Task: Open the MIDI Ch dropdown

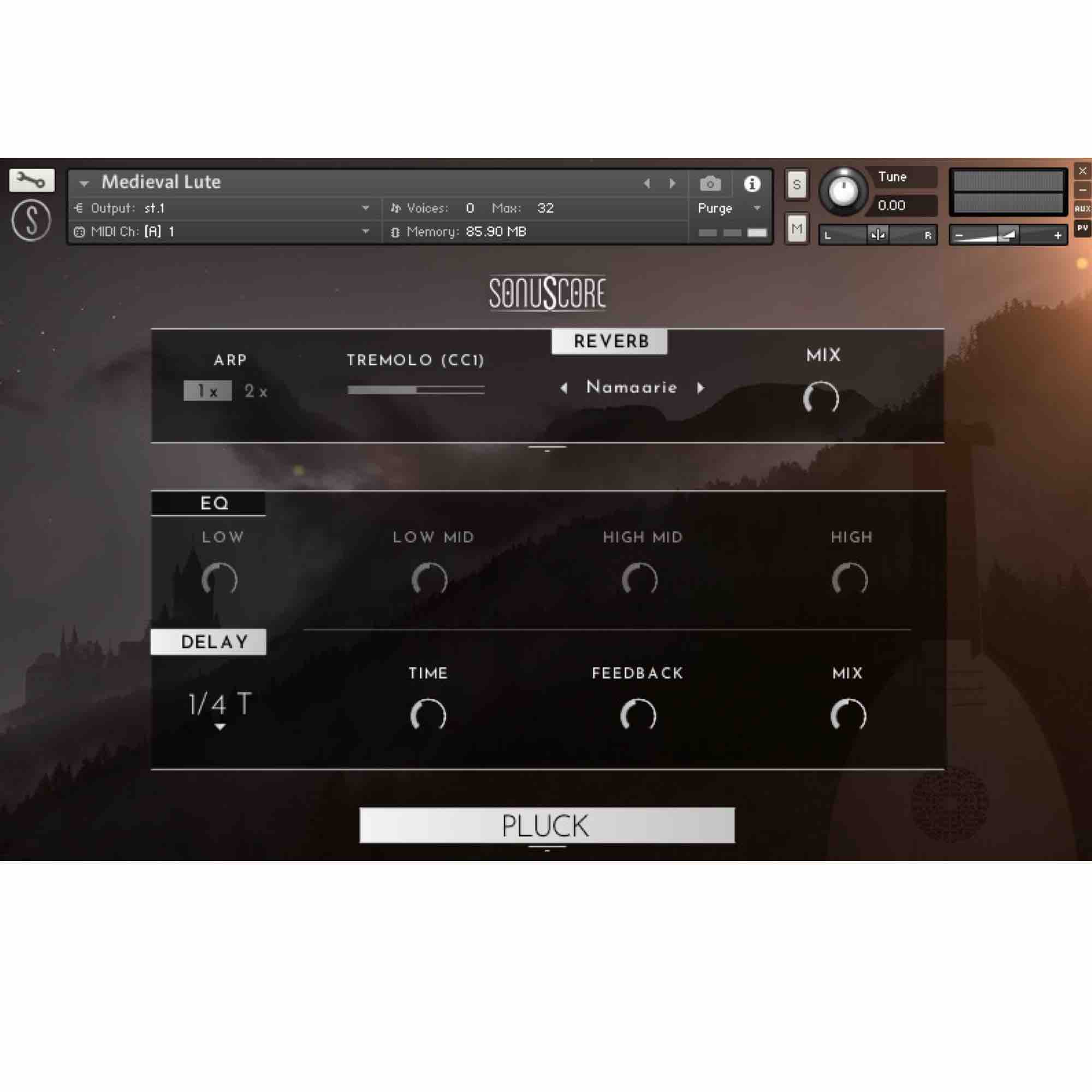Action: click(366, 231)
